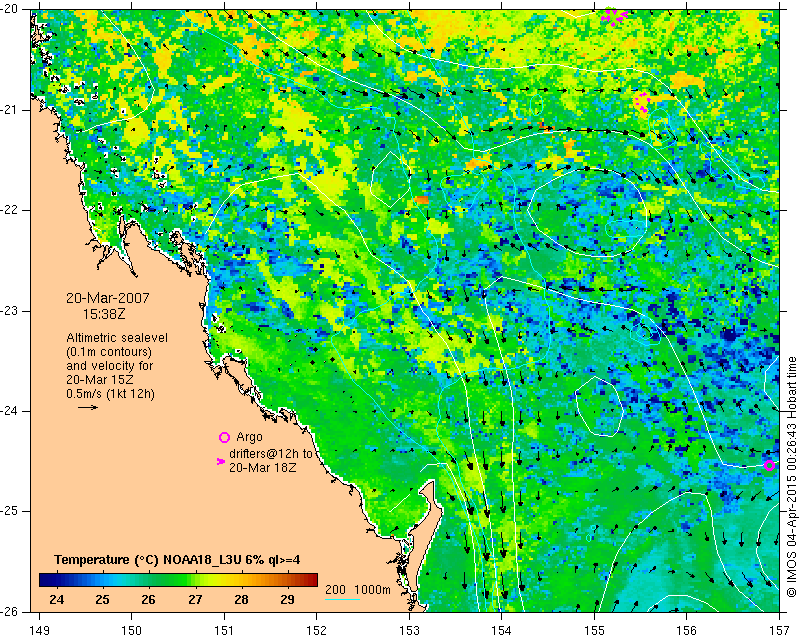Click the '-20' latitude axis label
800x640 pixels.
pos(9,9)
